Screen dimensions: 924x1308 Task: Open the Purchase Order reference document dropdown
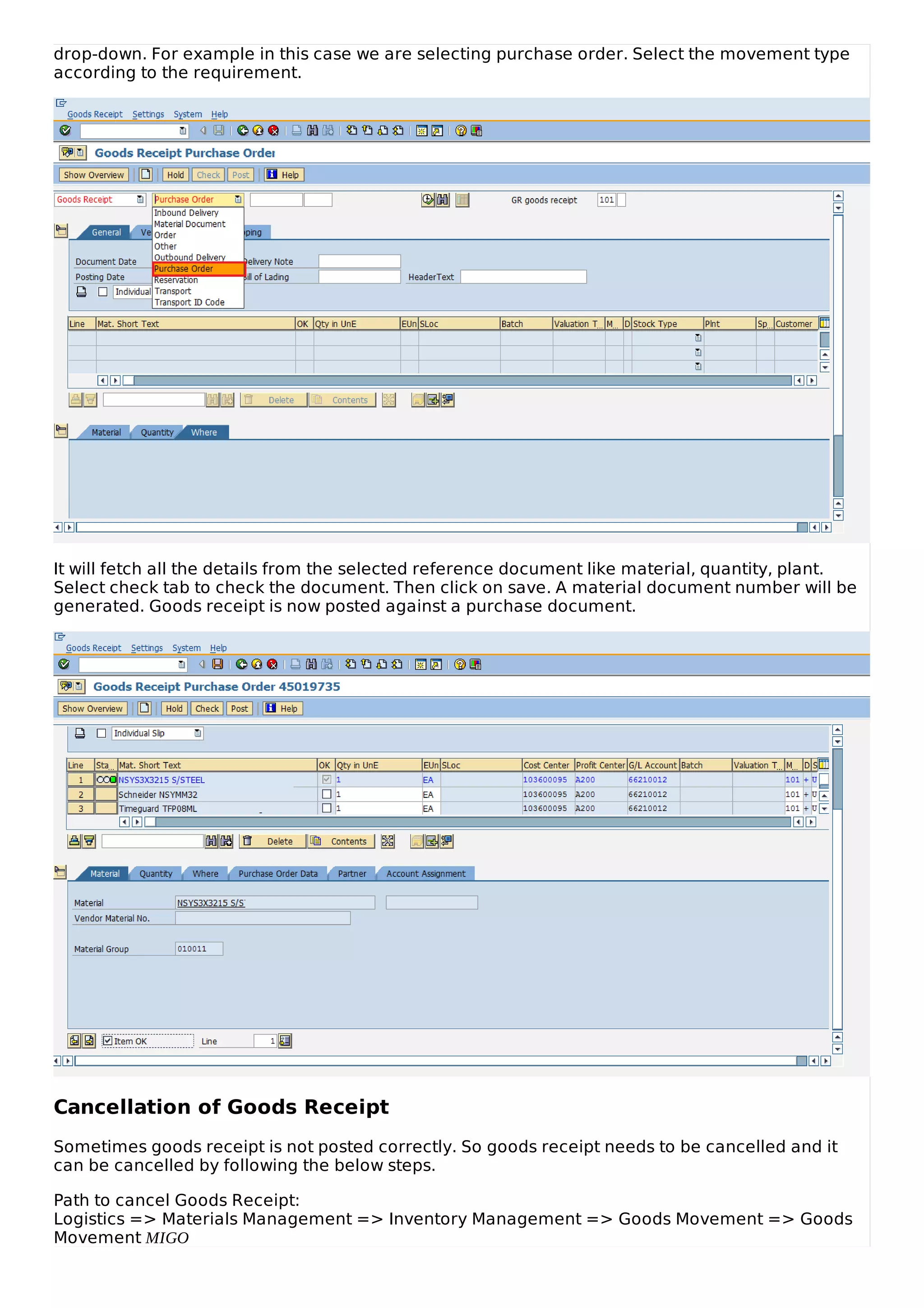pyautogui.click(x=238, y=199)
